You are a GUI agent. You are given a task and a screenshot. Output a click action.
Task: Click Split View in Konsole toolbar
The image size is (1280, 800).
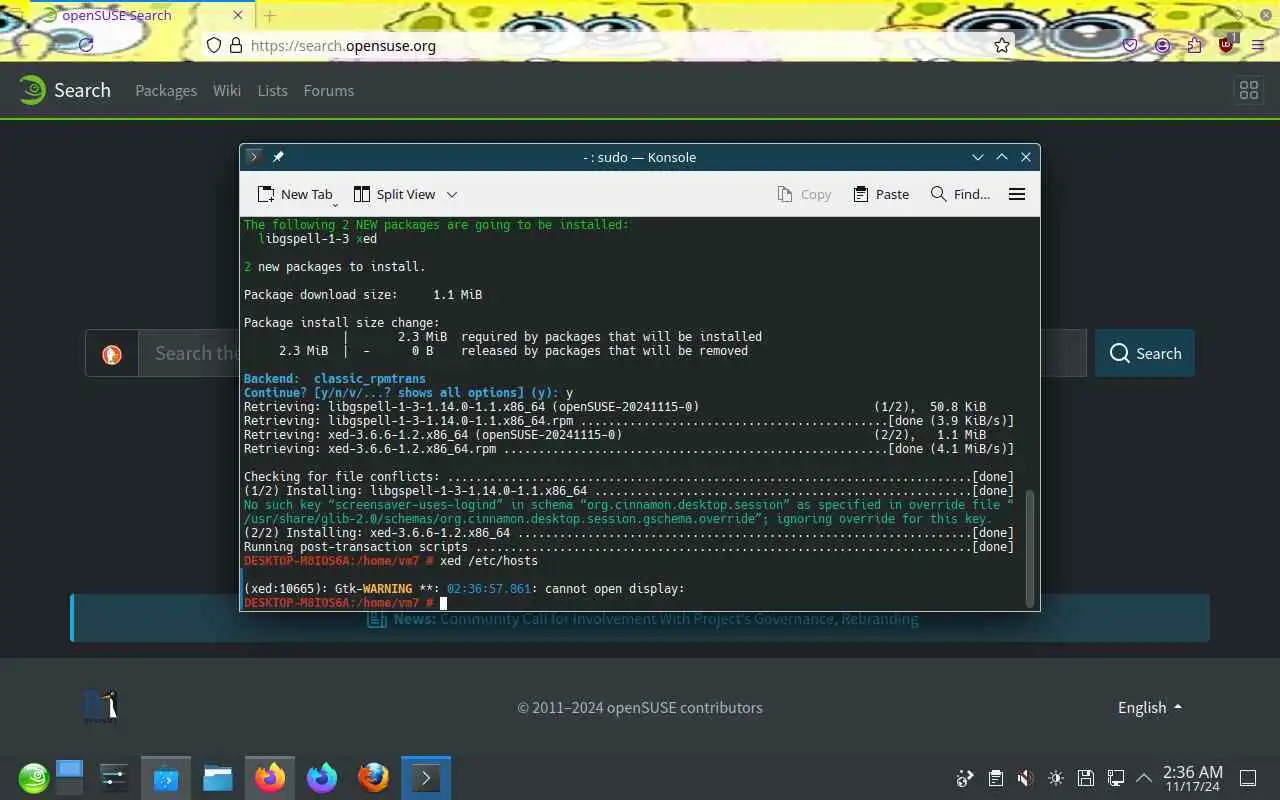395,194
